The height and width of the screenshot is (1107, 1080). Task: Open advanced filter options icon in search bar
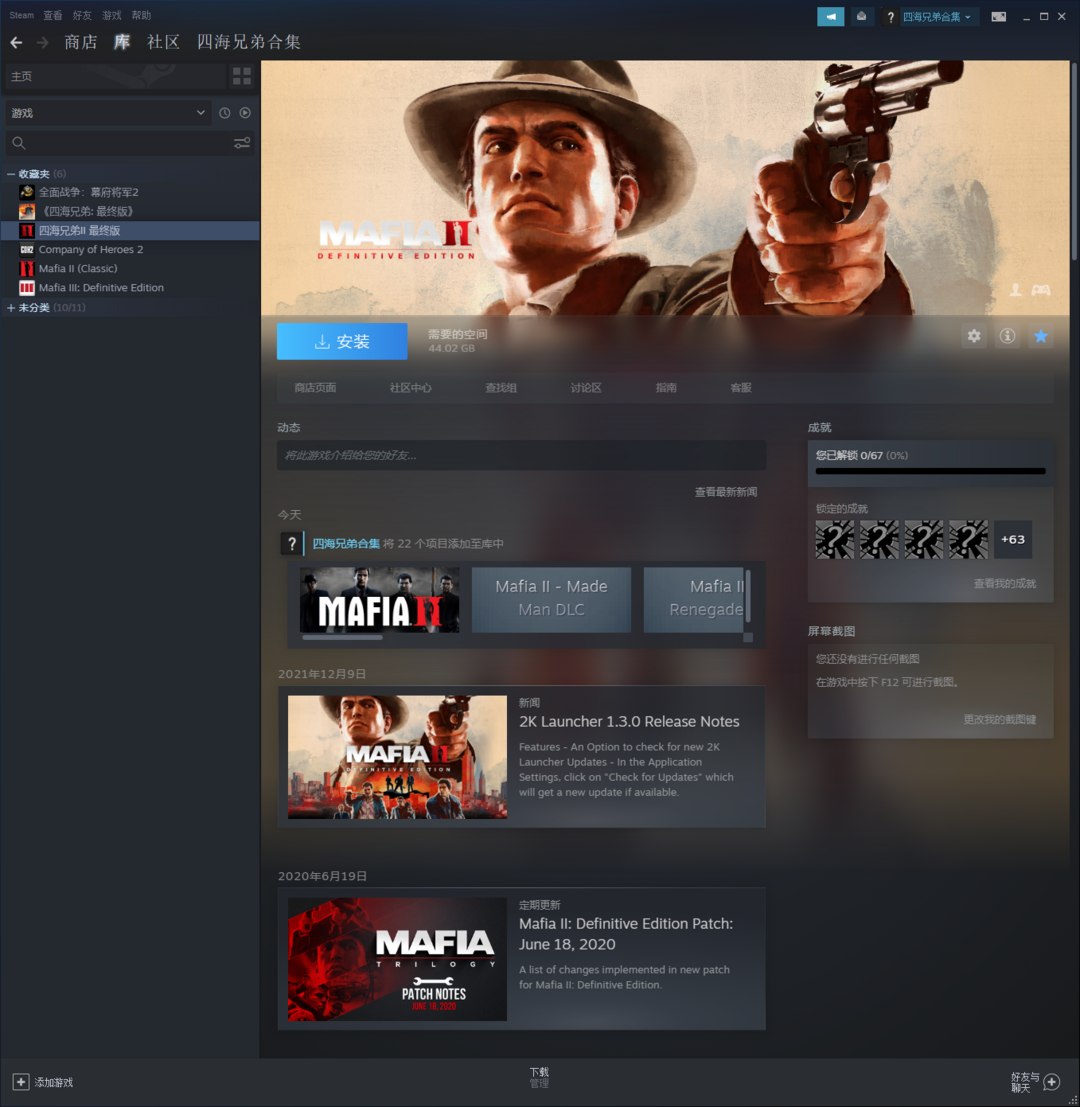point(242,143)
